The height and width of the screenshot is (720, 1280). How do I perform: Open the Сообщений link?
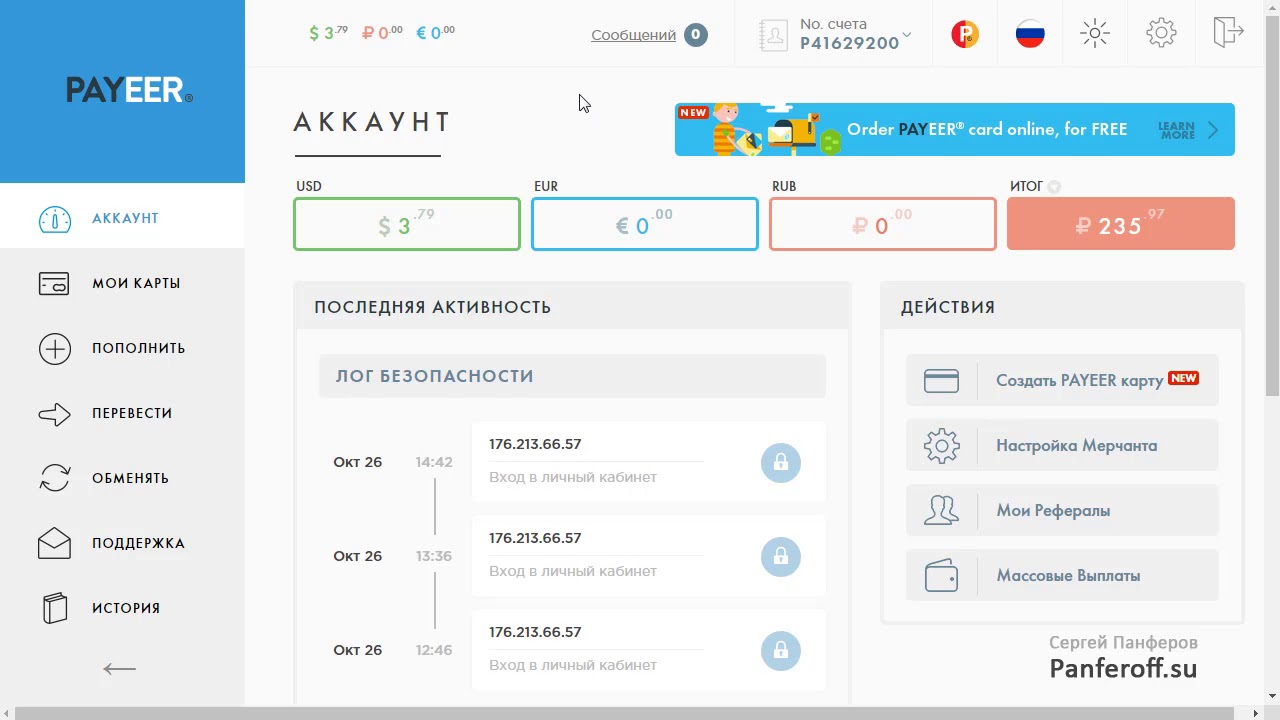point(633,35)
